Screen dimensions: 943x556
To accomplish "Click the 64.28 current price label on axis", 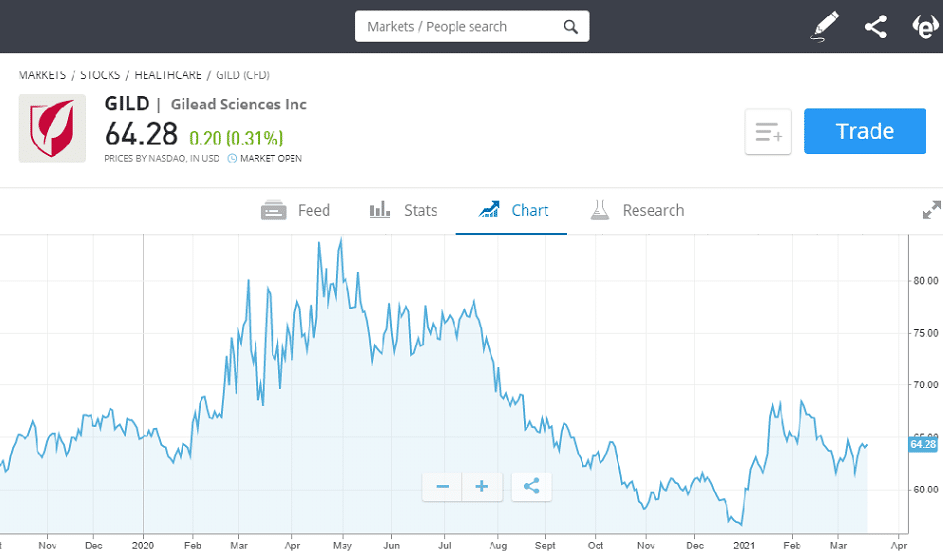I will (x=923, y=444).
